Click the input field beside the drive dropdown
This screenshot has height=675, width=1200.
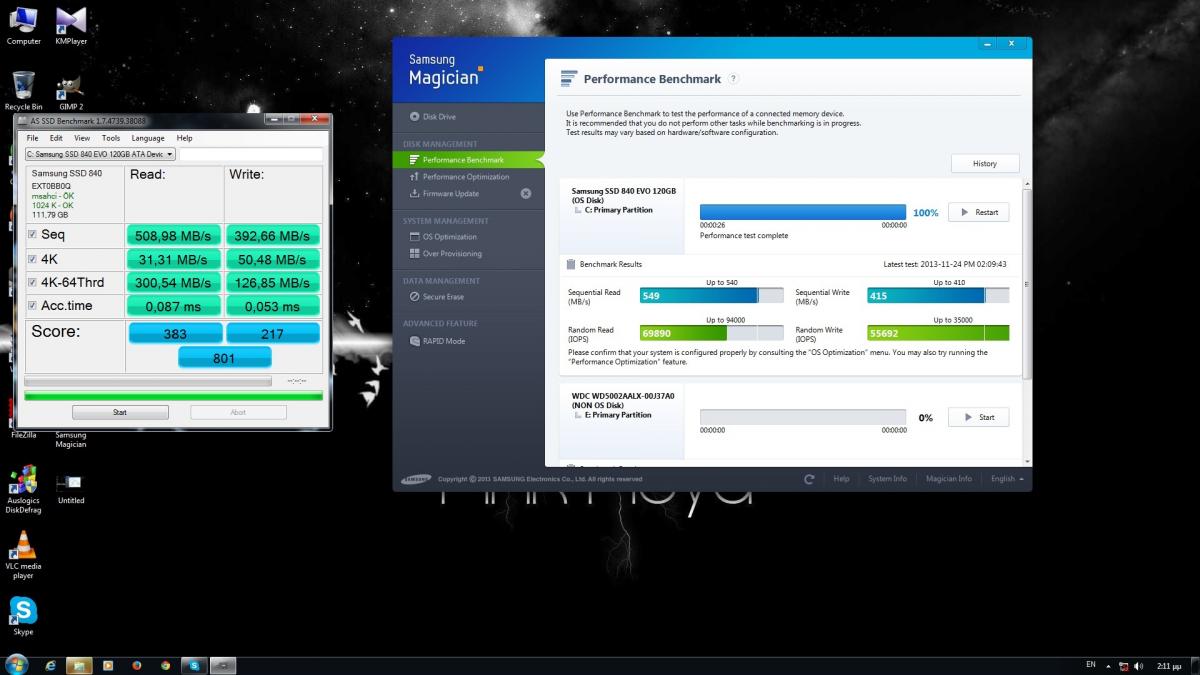click(x=251, y=154)
